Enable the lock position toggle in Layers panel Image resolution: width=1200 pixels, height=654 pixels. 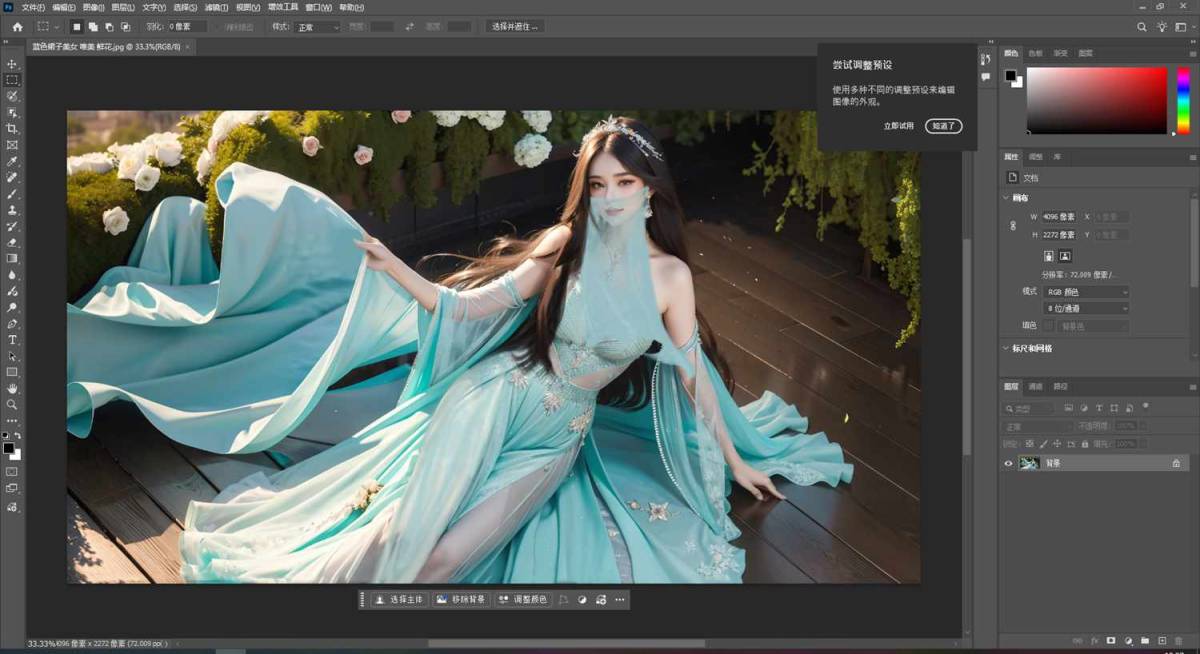click(x=1057, y=443)
